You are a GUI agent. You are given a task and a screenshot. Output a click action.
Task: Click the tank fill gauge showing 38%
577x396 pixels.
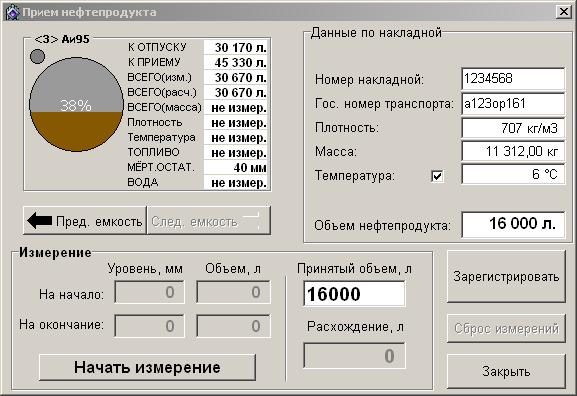tap(76, 104)
